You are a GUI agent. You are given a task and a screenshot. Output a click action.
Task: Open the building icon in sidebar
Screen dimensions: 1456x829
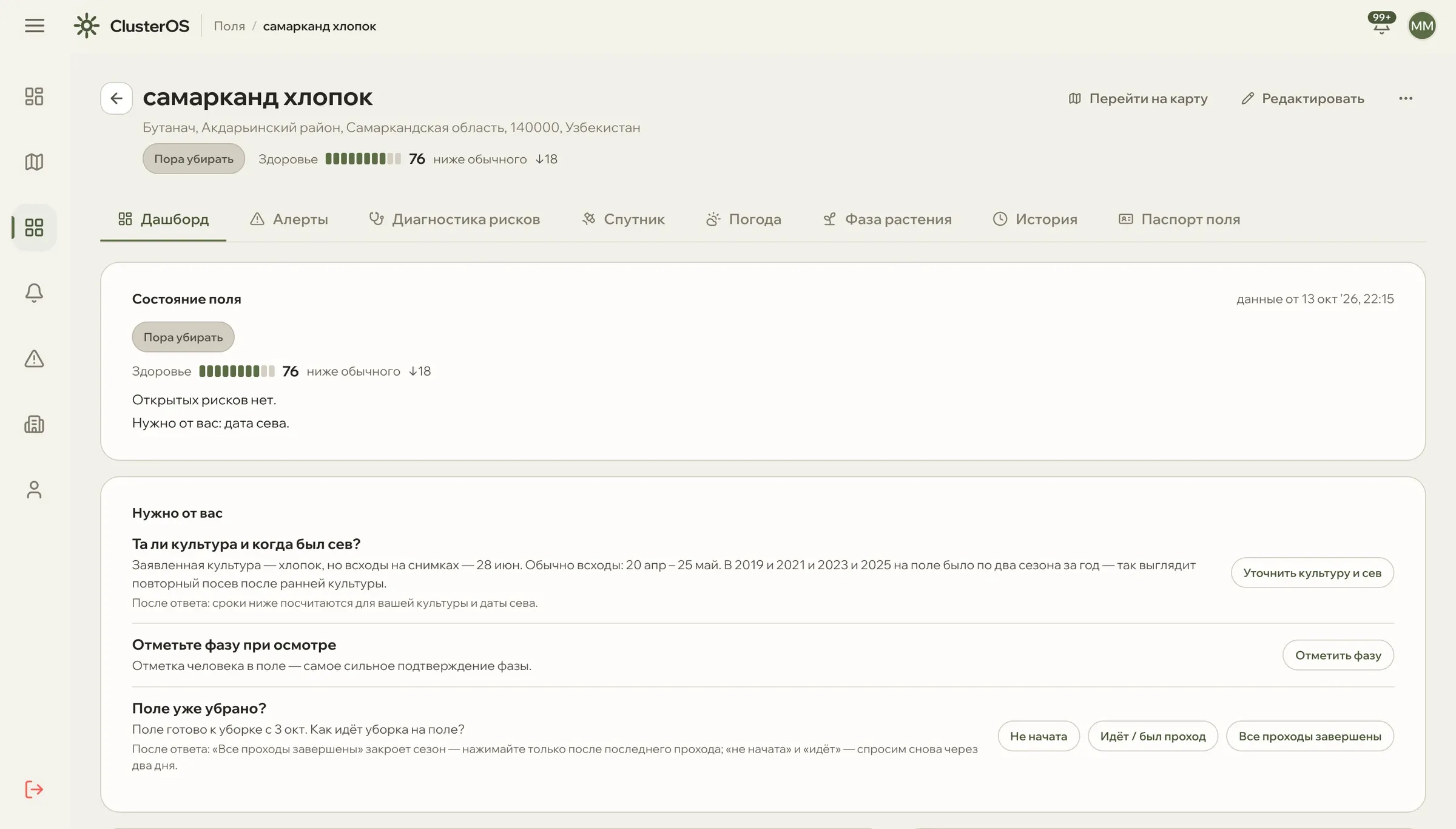click(x=34, y=424)
